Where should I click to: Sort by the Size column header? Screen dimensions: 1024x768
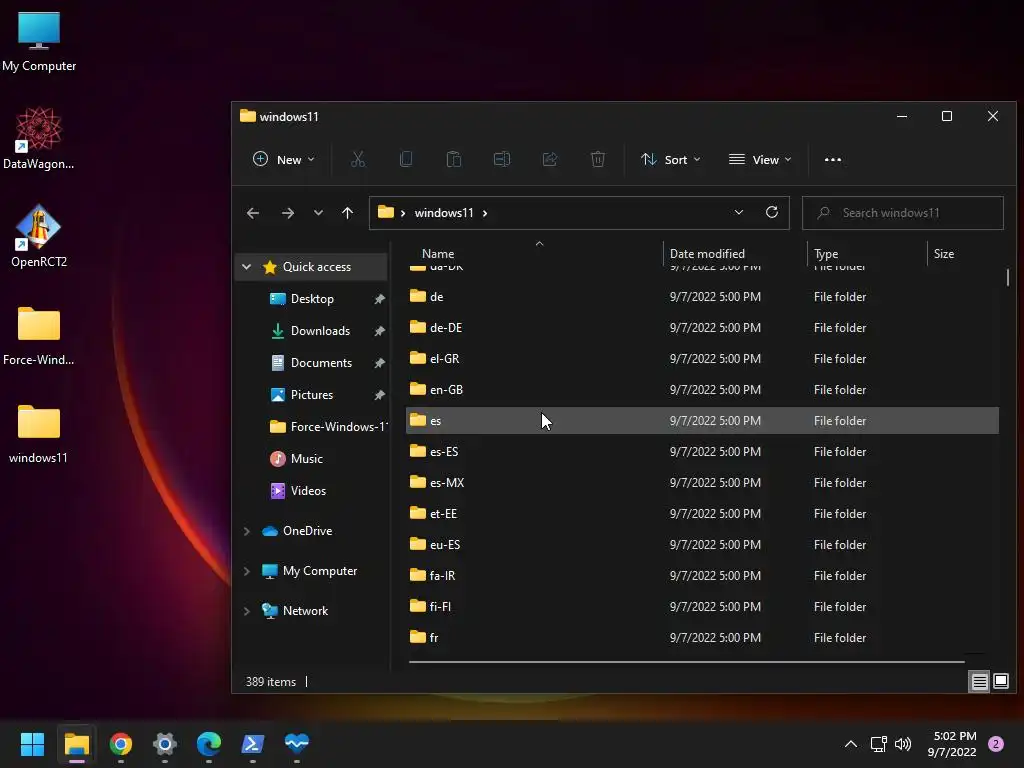click(x=944, y=253)
